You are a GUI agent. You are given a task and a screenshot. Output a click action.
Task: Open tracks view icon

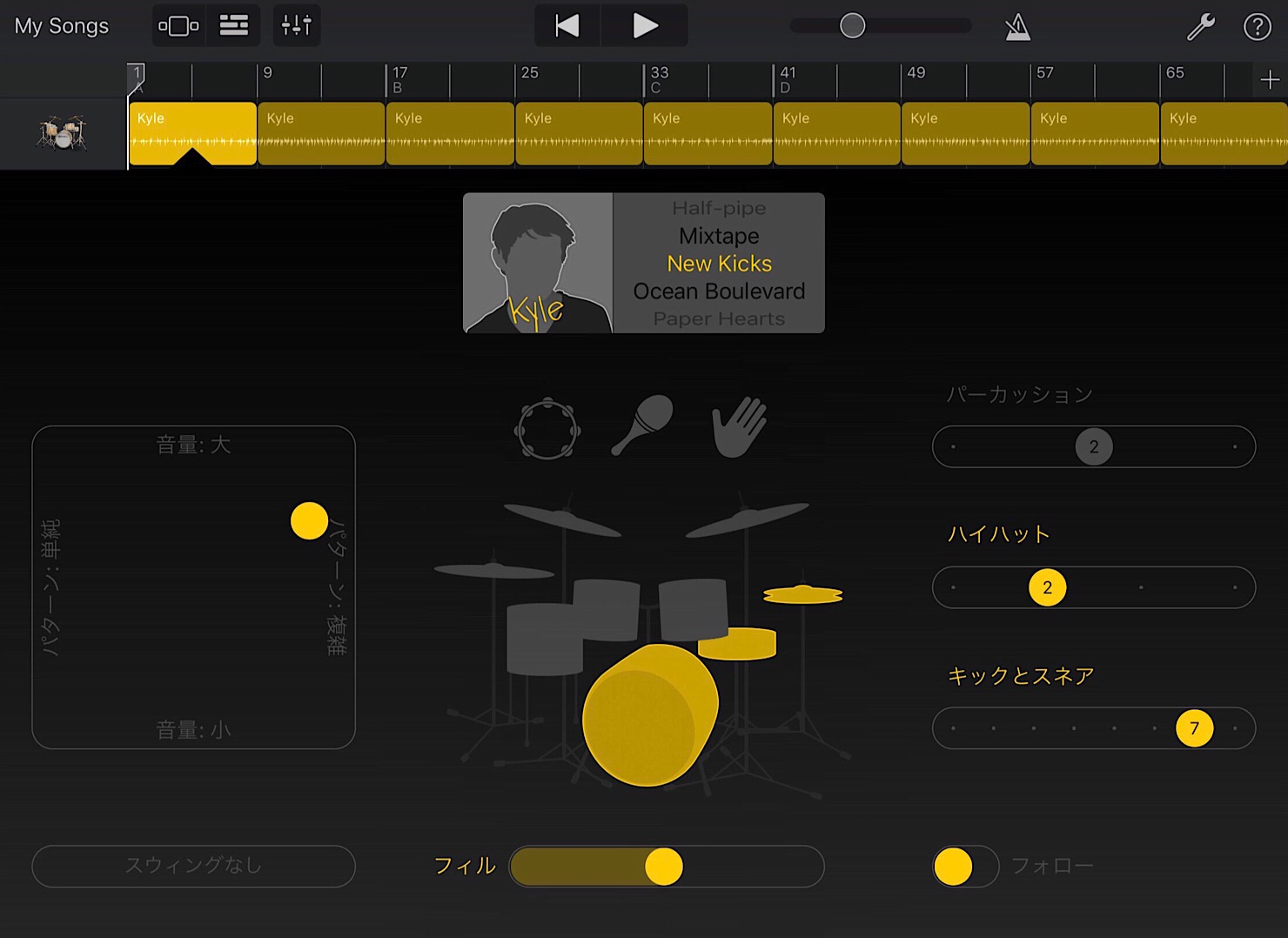233,26
